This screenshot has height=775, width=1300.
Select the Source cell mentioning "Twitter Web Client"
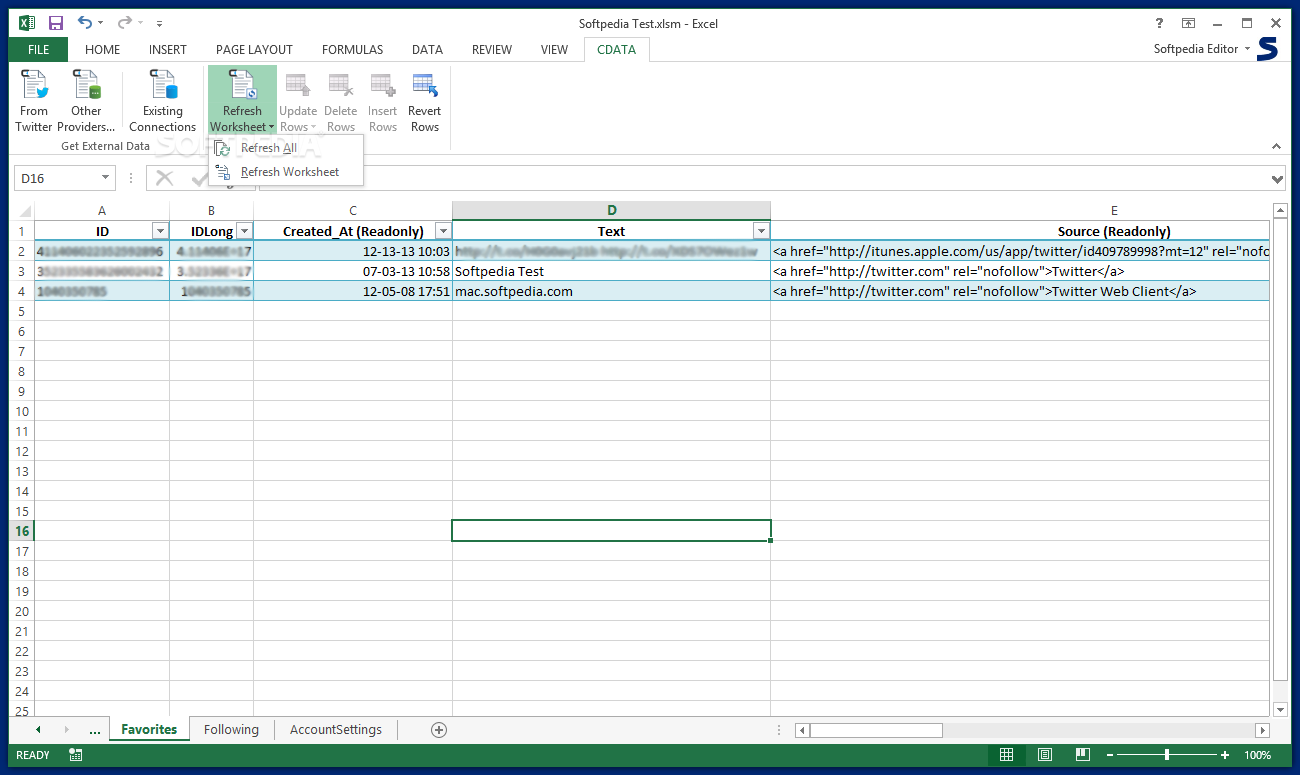1020,291
